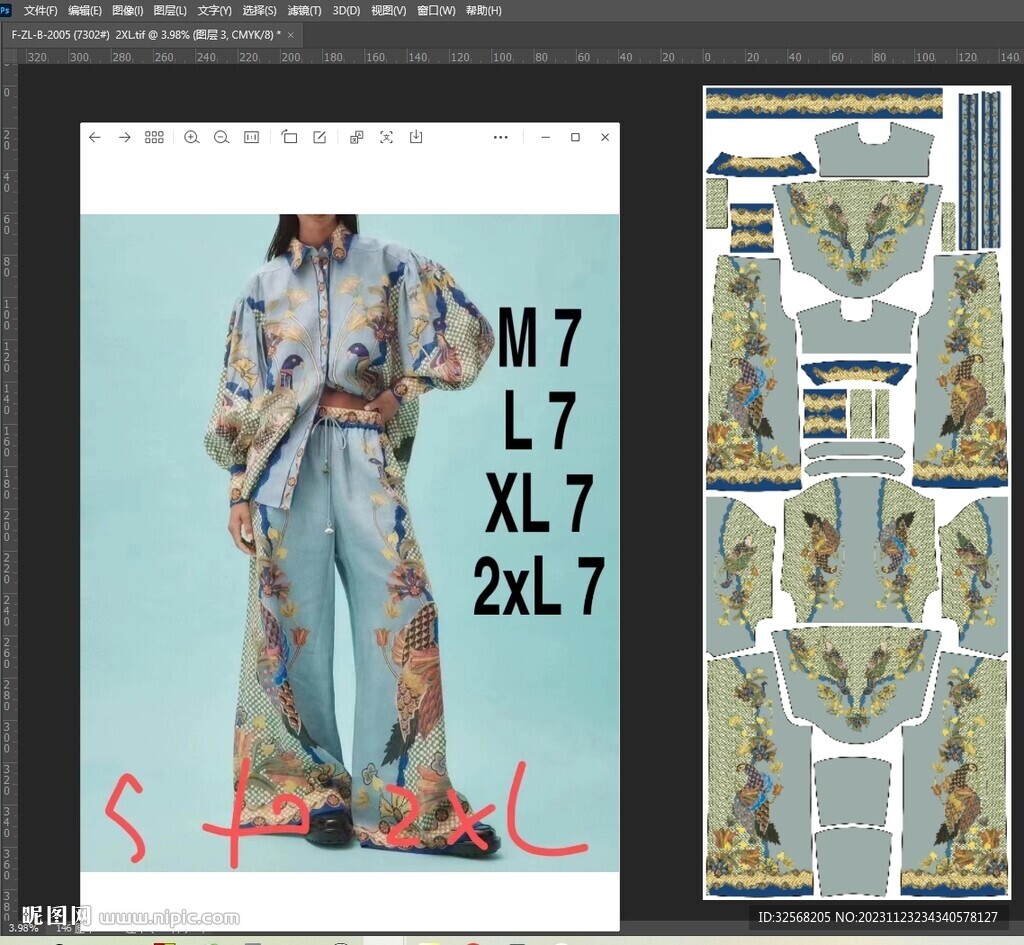Open the 文字(Y) menu
The image size is (1024, 945).
coord(215,10)
